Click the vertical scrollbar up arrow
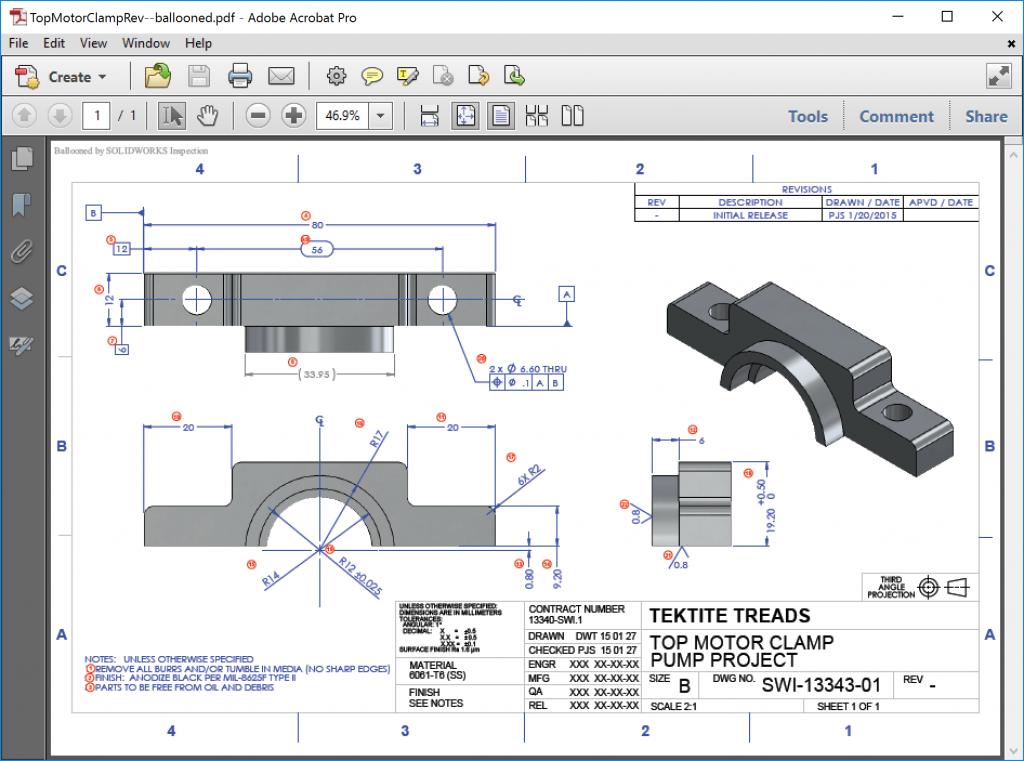Viewport: 1024px width, 761px height. coord(1013,155)
